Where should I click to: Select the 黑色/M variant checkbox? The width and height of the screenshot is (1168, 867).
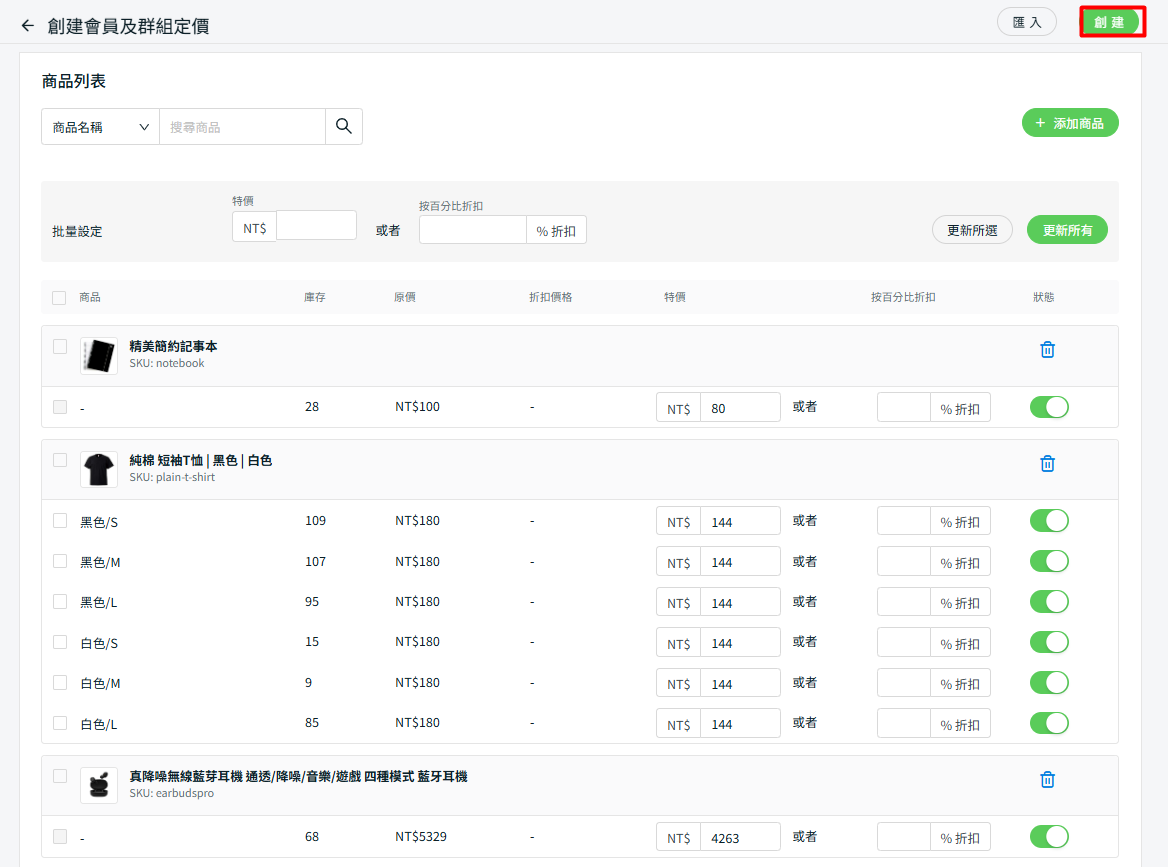[60, 561]
